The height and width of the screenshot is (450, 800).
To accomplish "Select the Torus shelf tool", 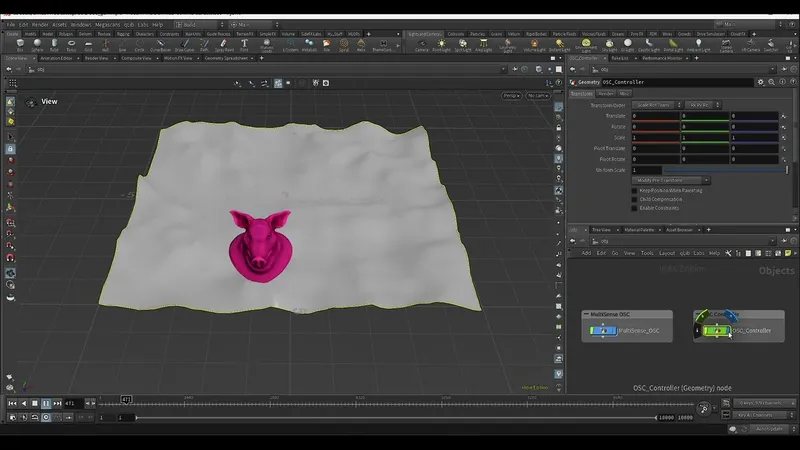I will click(71, 45).
